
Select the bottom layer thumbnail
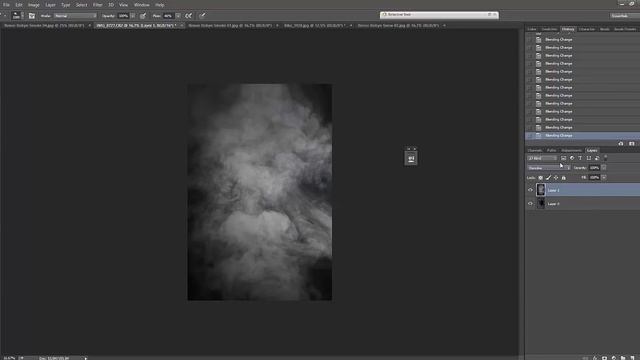541,203
